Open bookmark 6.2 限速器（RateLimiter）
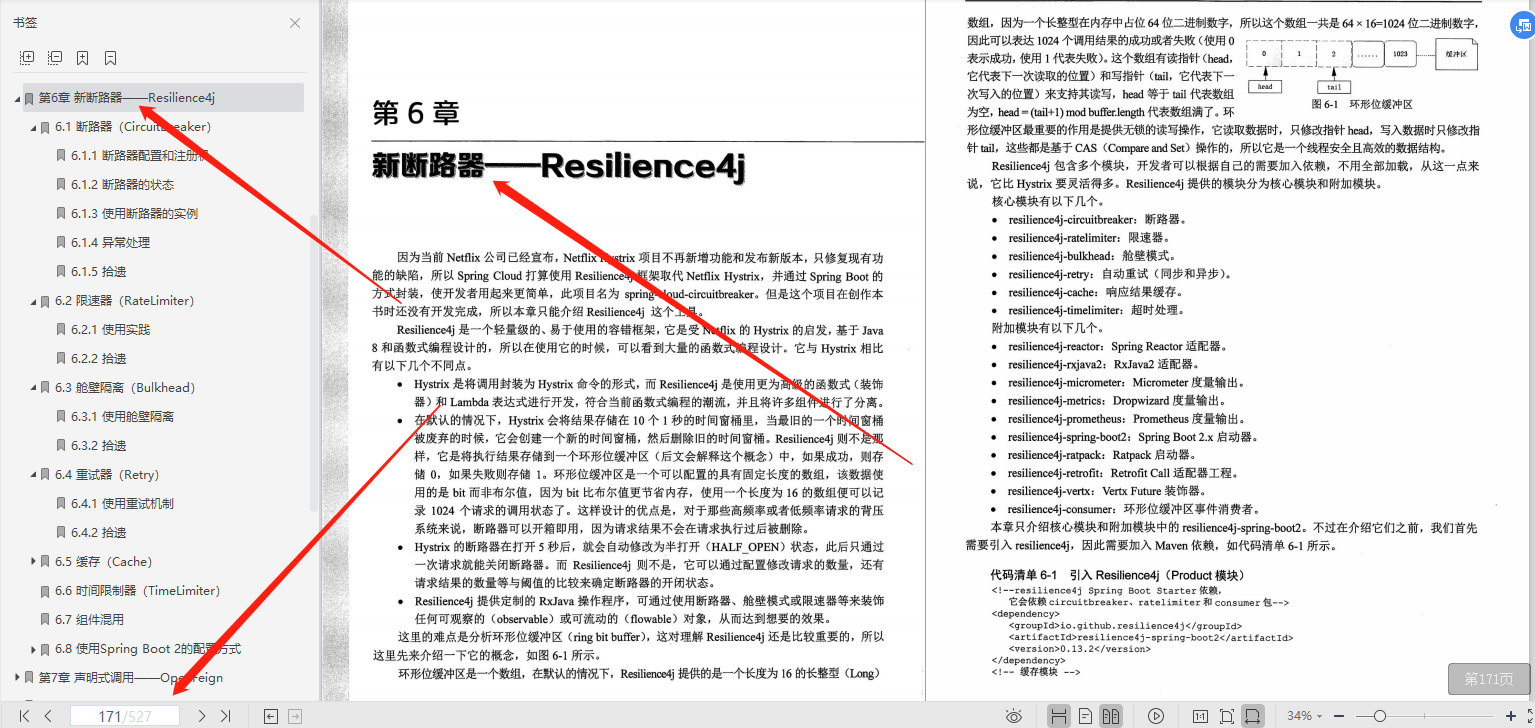Viewport: 1535px width, 728px height. [125, 301]
